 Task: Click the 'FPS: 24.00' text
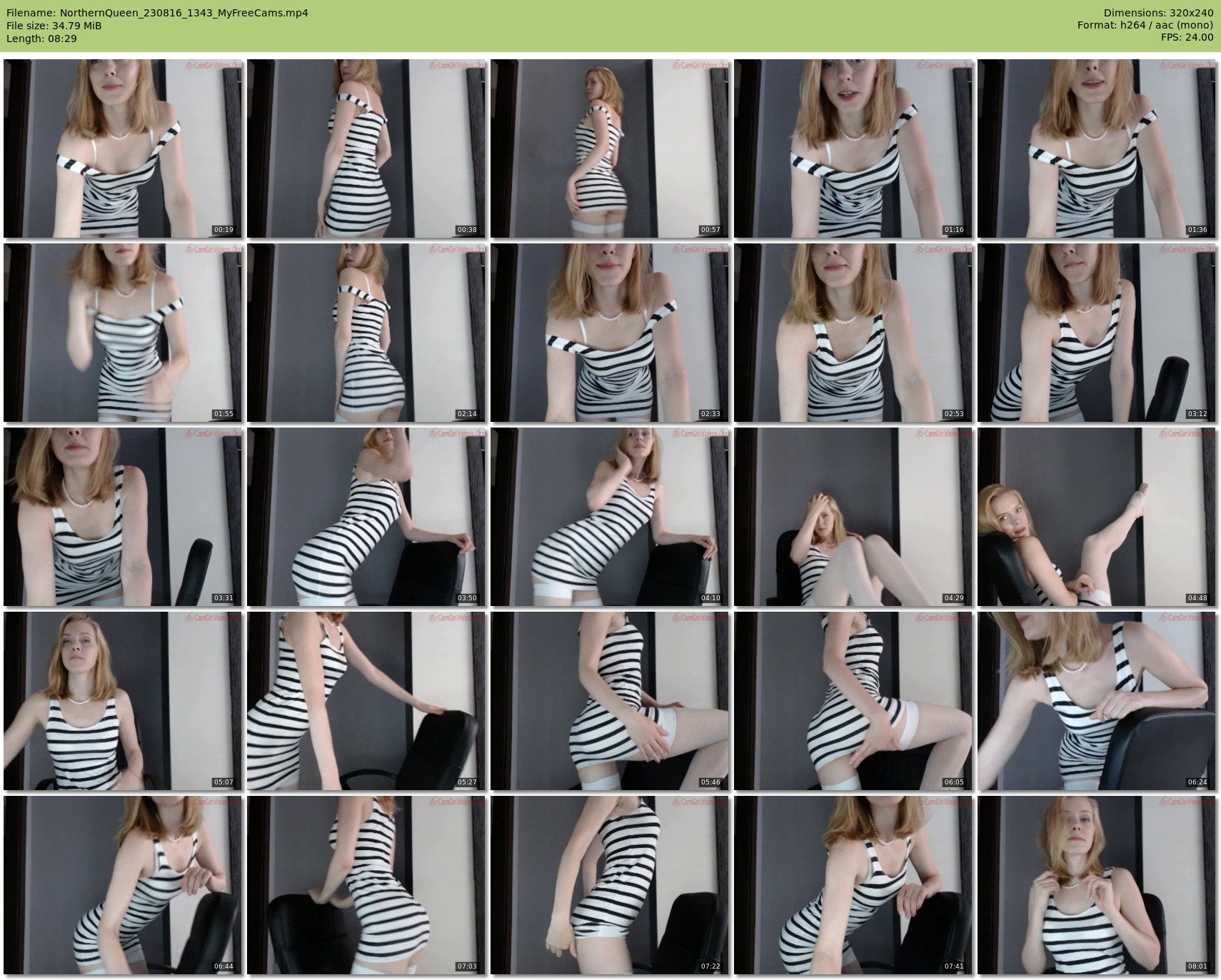pos(1187,37)
